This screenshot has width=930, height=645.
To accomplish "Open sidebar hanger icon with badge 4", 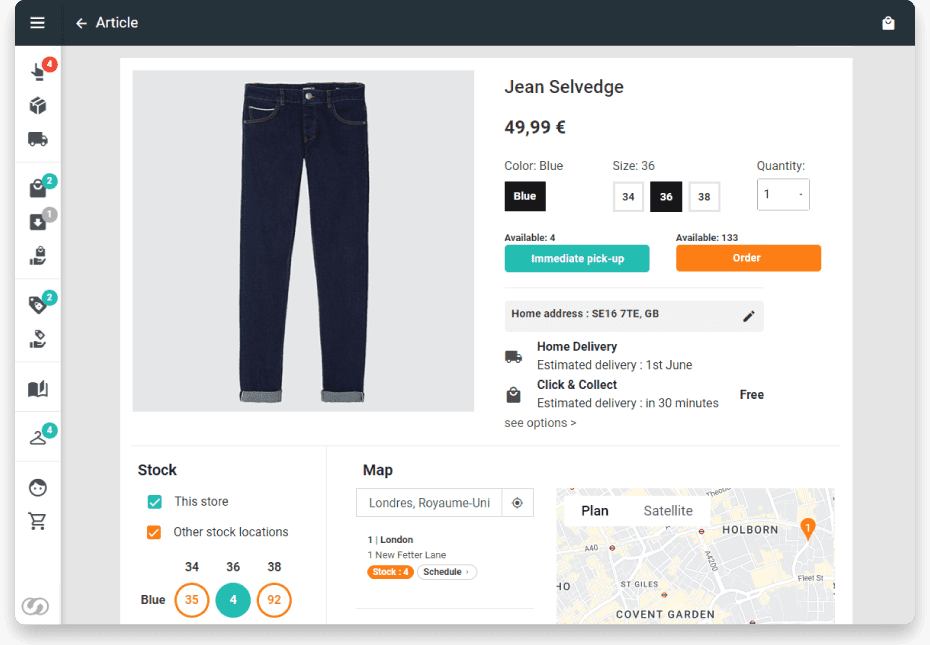I will pos(38,438).
